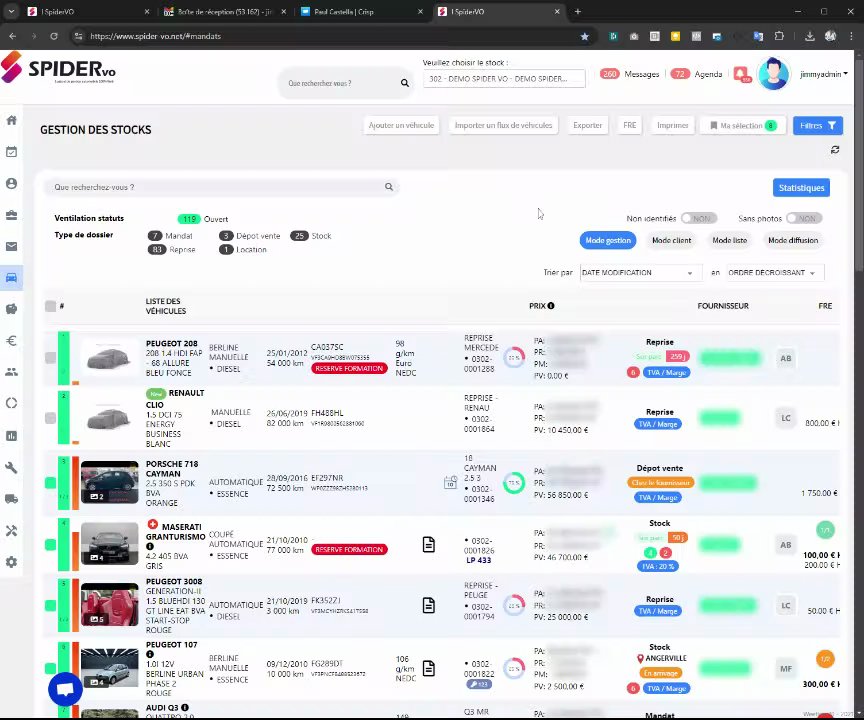The width and height of the screenshot is (864, 720).
Task: Check the Peugeot 208 row checkbox
Action: pos(50,358)
